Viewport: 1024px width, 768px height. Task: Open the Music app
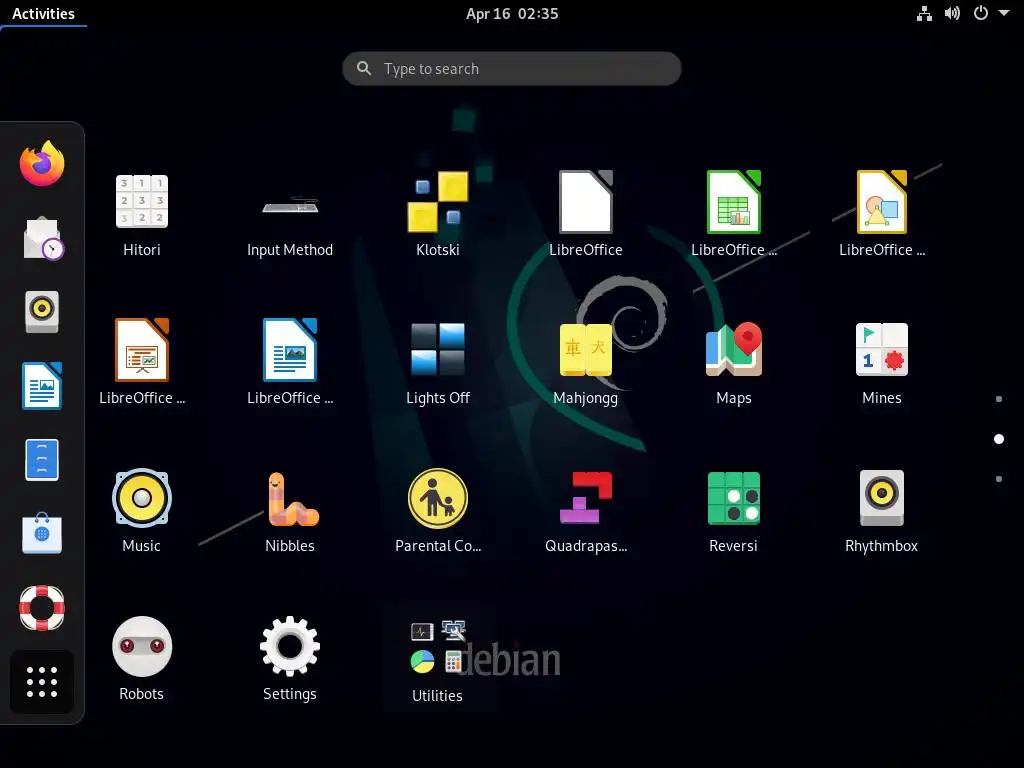[x=142, y=511]
